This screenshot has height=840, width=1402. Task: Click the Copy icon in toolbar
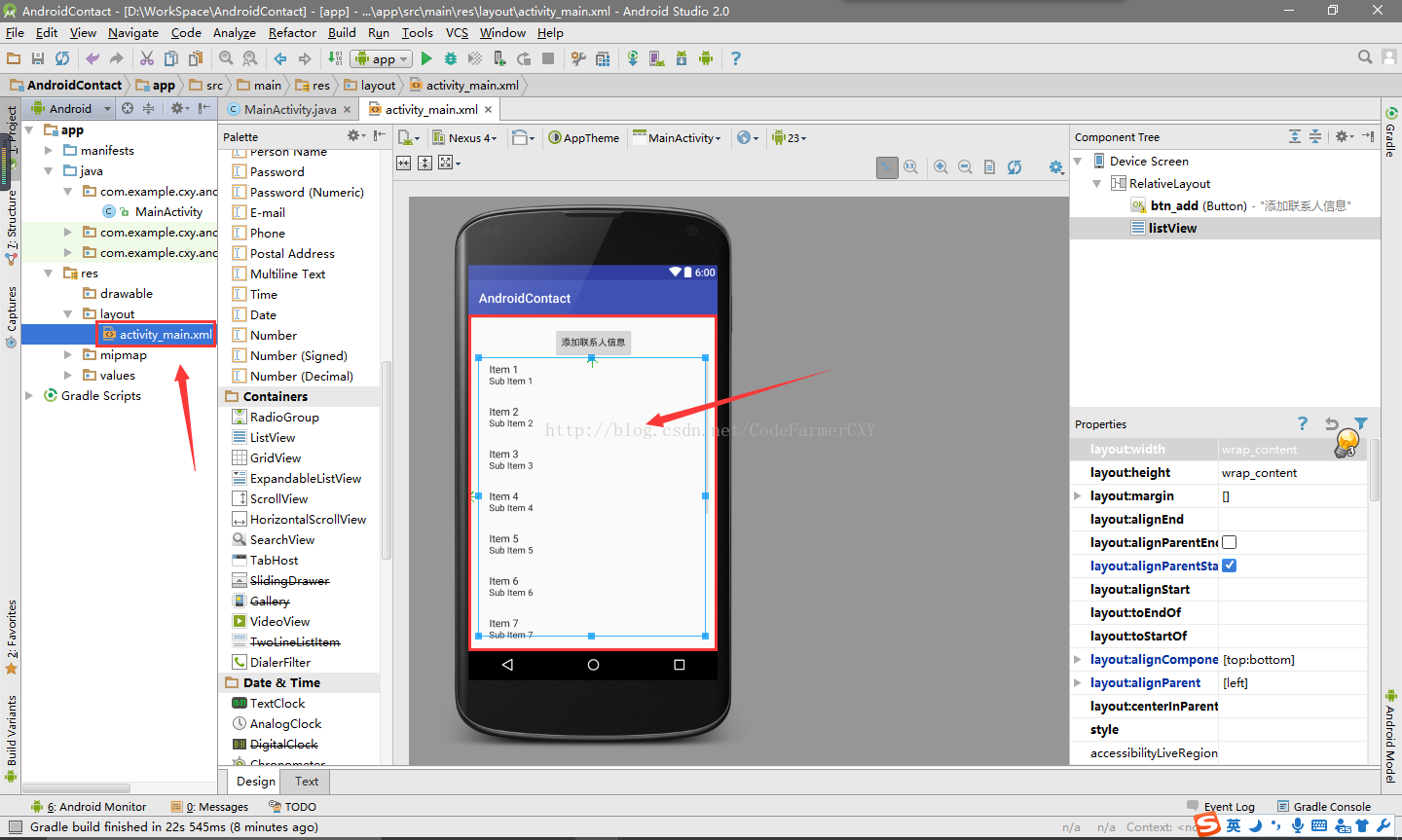click(171, 58)
